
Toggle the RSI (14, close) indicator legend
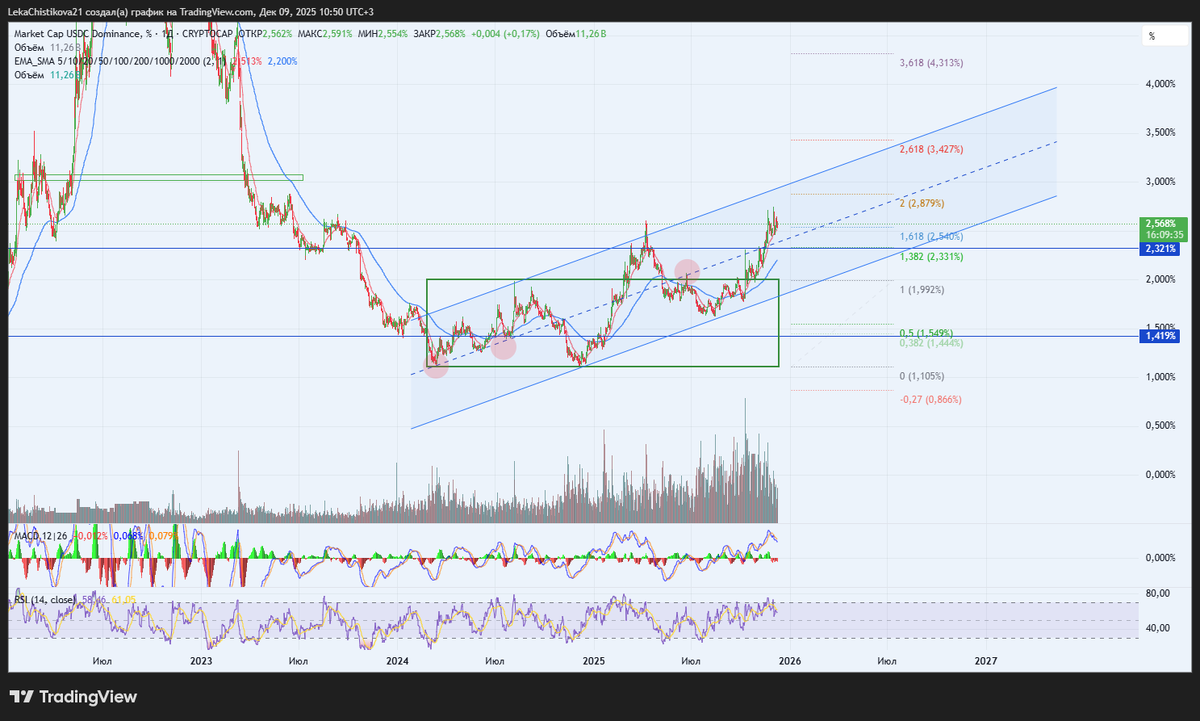[x=45, y=600]
